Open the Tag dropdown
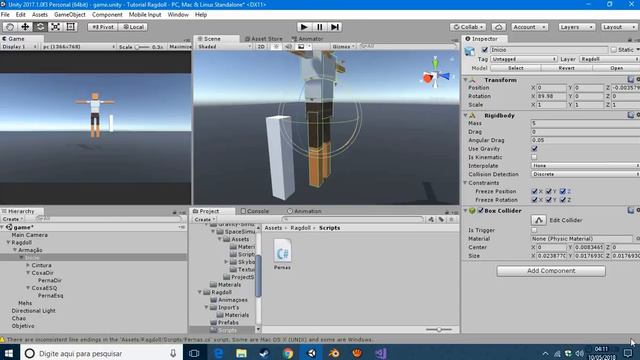This screenshot has height=360, width=640. [524, 59]
